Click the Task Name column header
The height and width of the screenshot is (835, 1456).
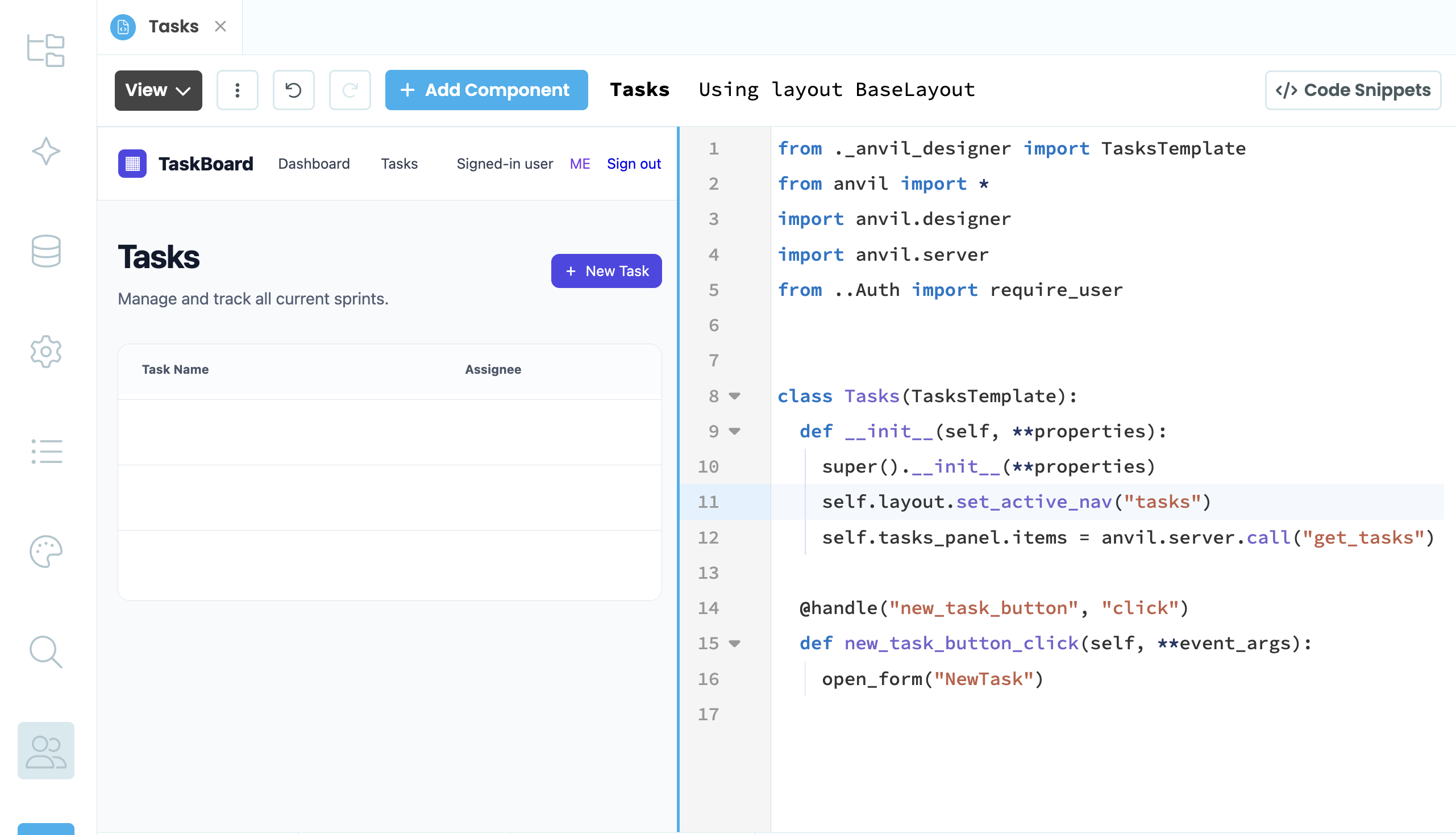pos(175,369)
